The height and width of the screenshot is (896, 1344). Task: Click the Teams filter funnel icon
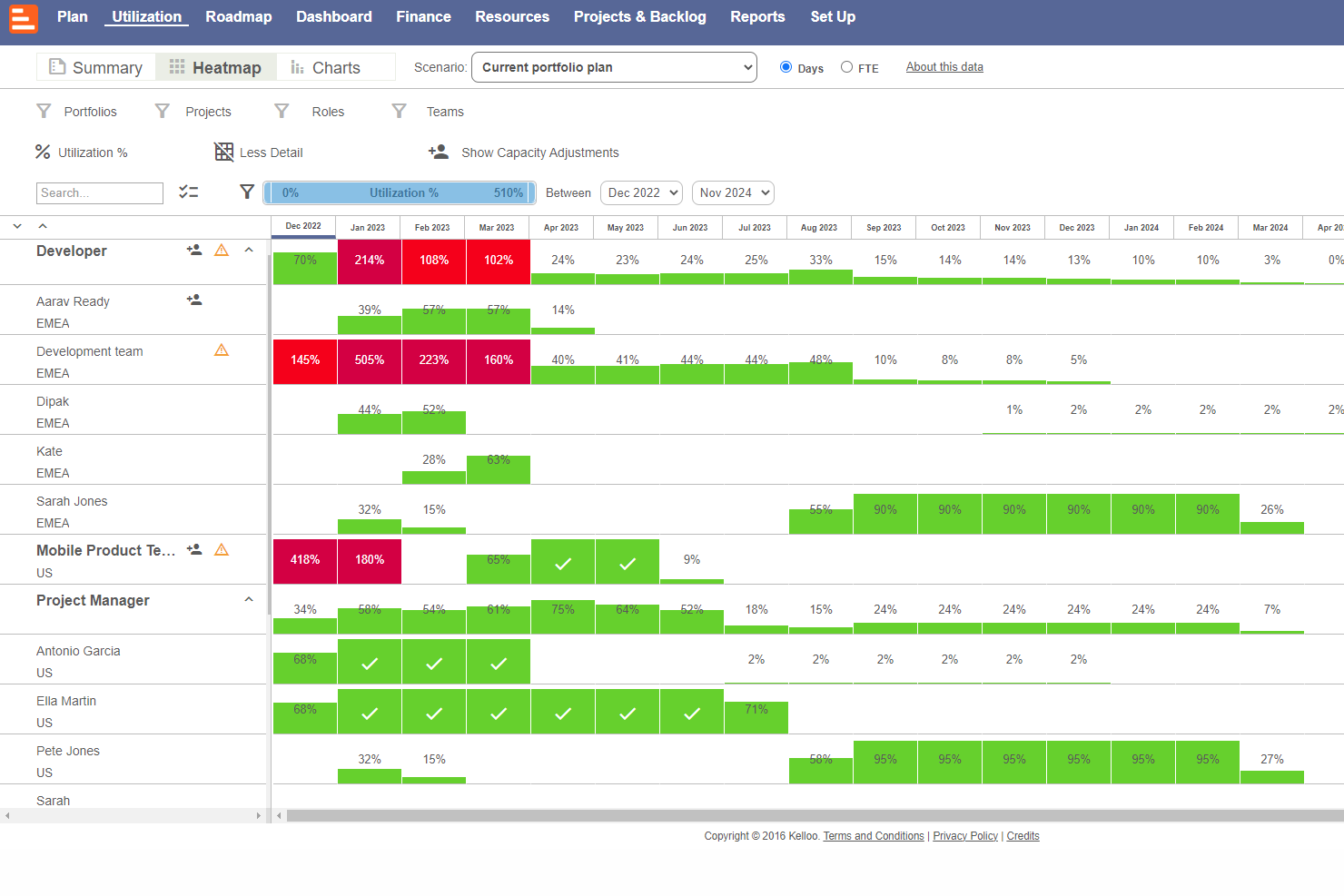point(399,111)
